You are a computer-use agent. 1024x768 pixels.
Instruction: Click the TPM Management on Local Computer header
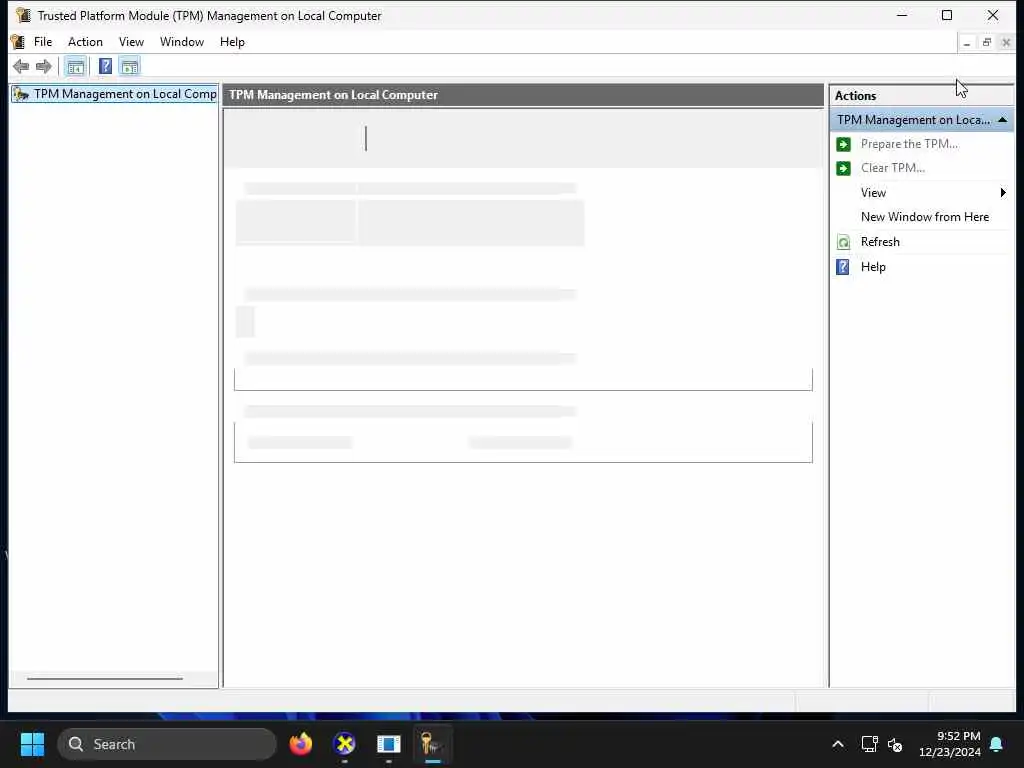523,95
